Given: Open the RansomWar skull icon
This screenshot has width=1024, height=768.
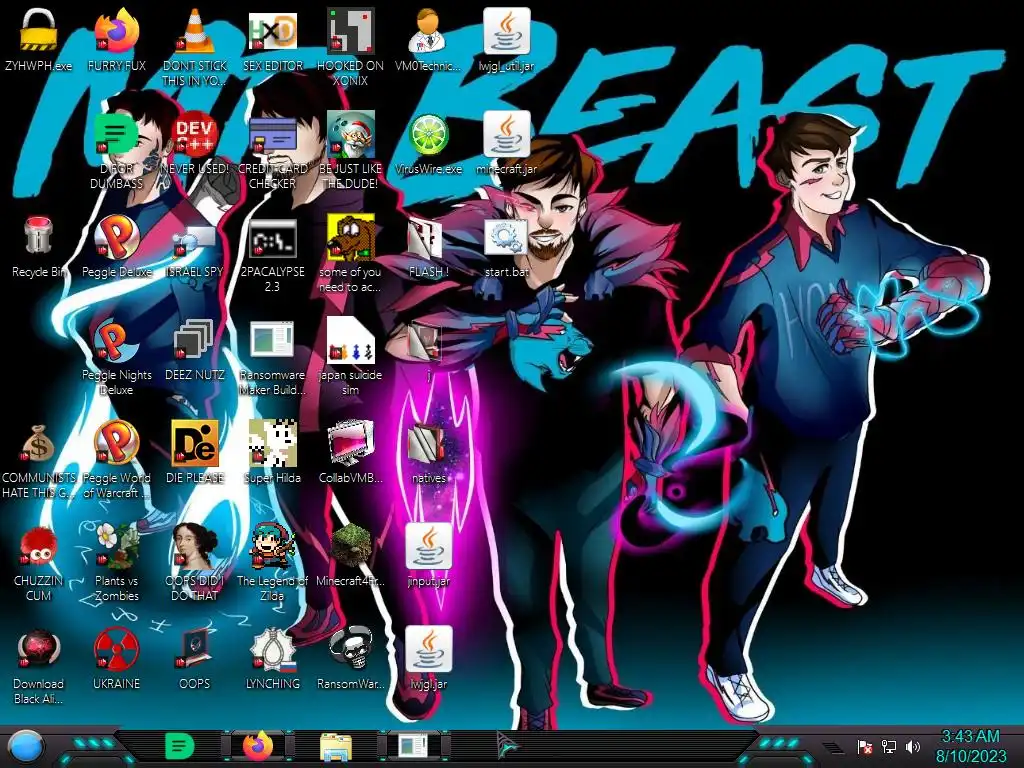Looking at the screenshot, I should 350,649.
